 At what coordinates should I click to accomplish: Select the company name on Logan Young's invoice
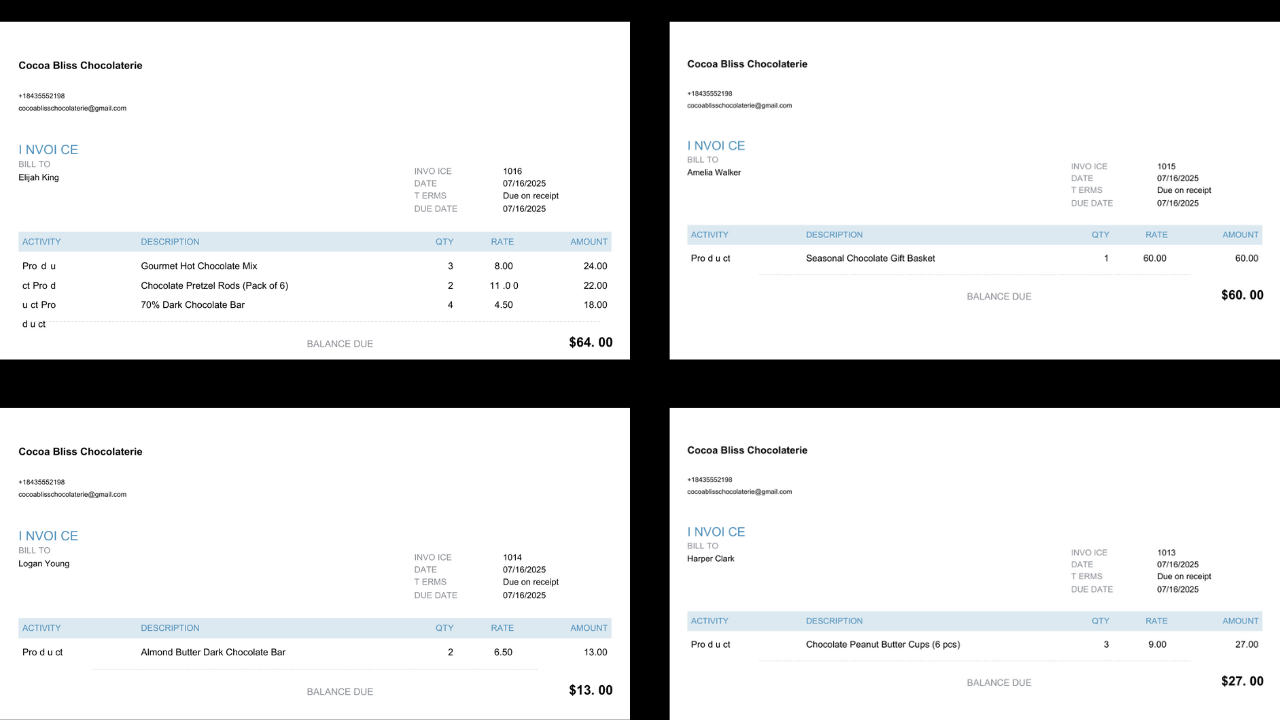pos(80,452)
